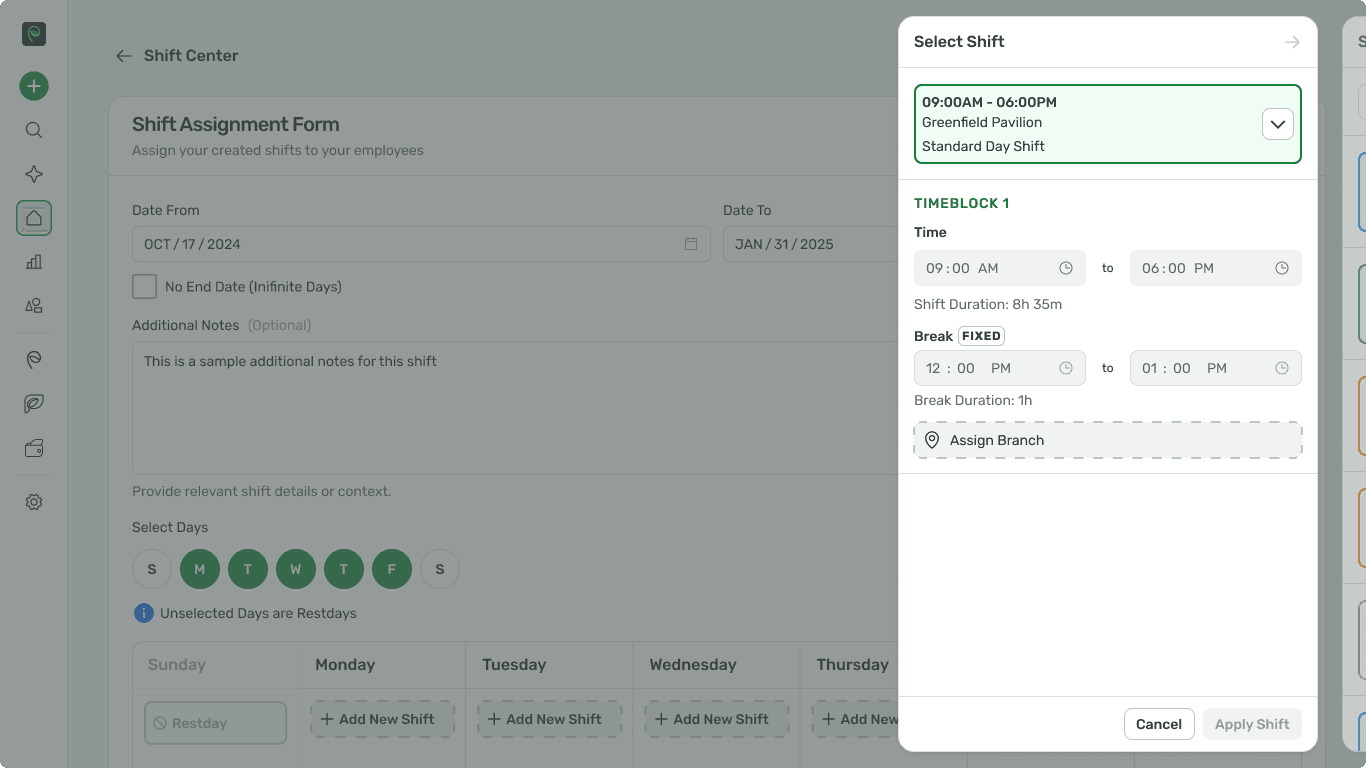
Task: Click the arrow icon in Select Shift header
Action: point(1292,42)
